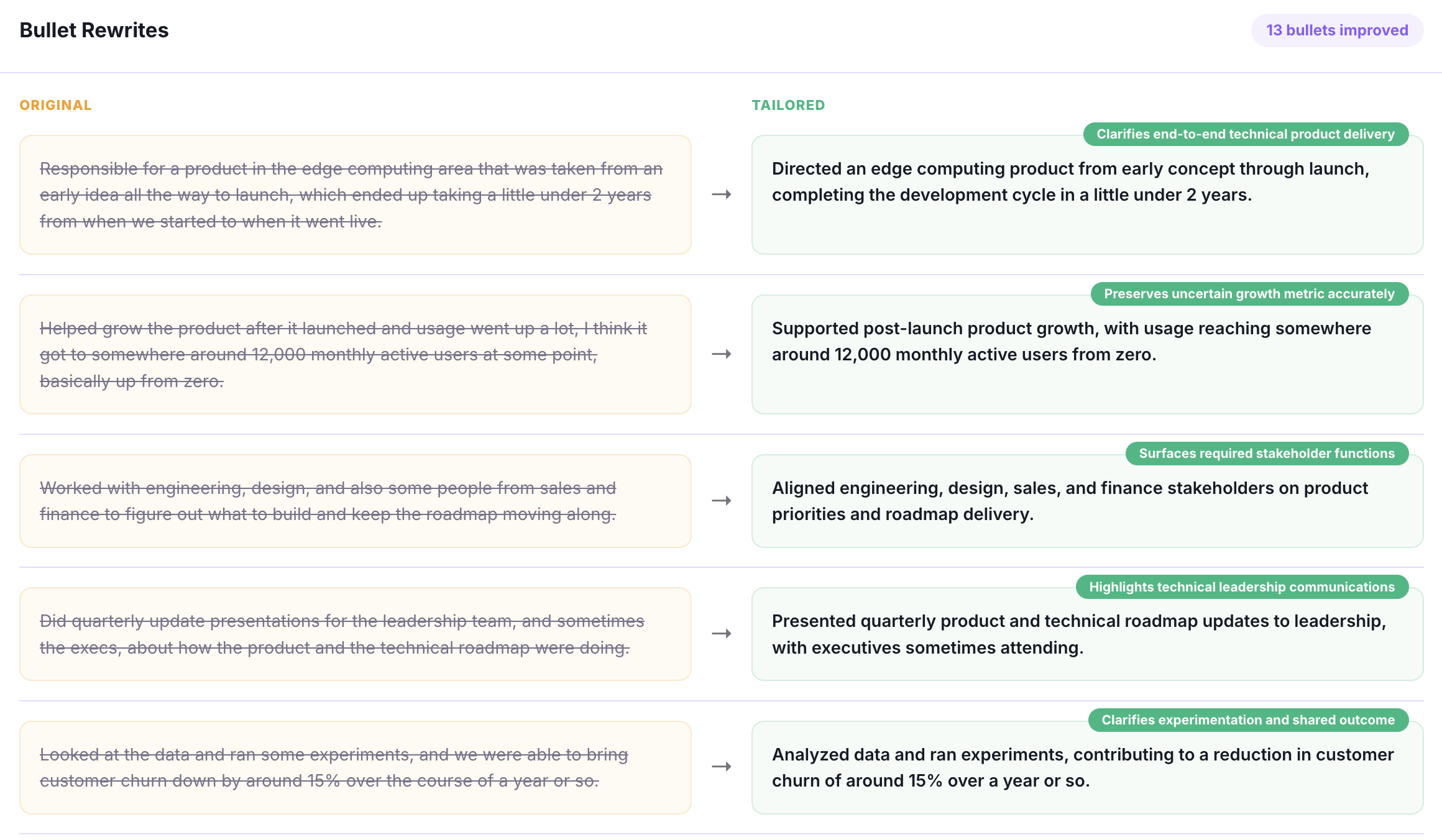Viewport: 1442px width, 840px height.
Task: Select the 'Clarifies experimentation and shared outcome' tag
Action: (1248, 720)
